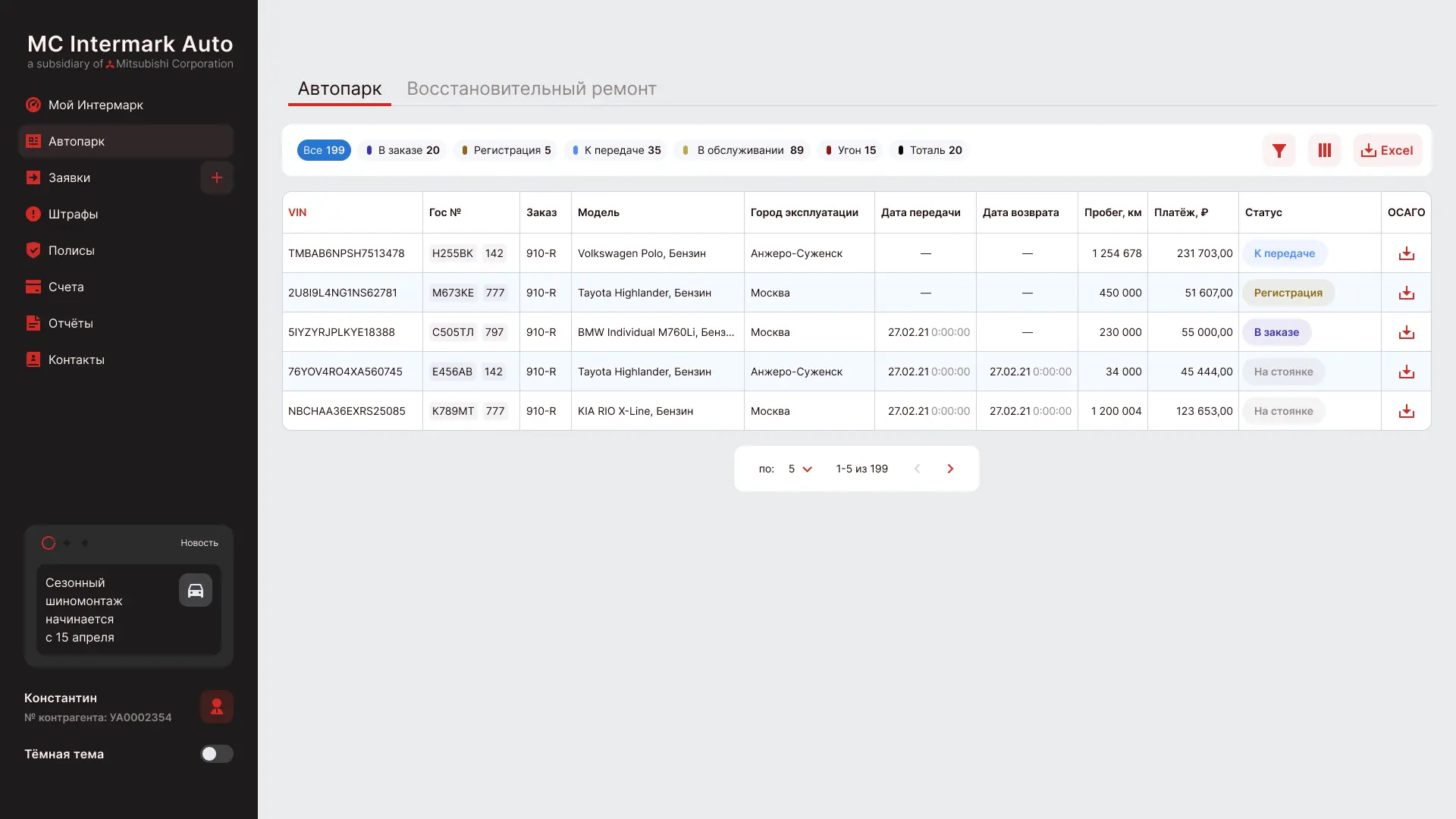The height and width of the screenshot is (819, 1456).
Task: Filter by К передаче 35 chip
Action: coord(617,150)
